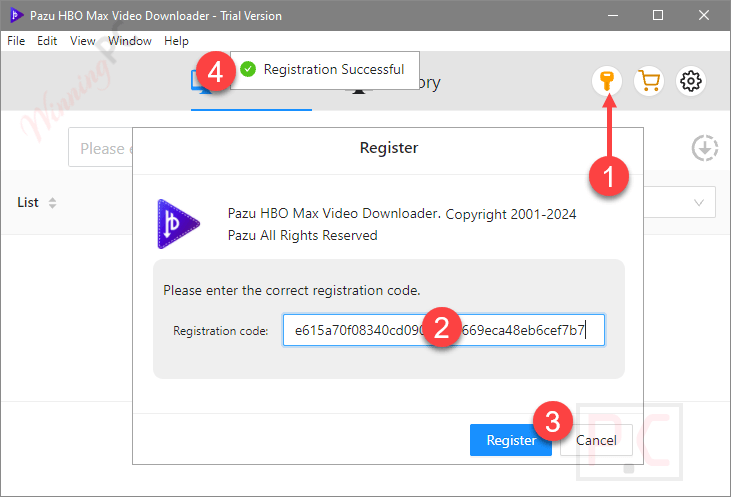Toggle the List sort arrows
Image resolution: width=731 pixels, height=497 pixels.
pos(52,202)
